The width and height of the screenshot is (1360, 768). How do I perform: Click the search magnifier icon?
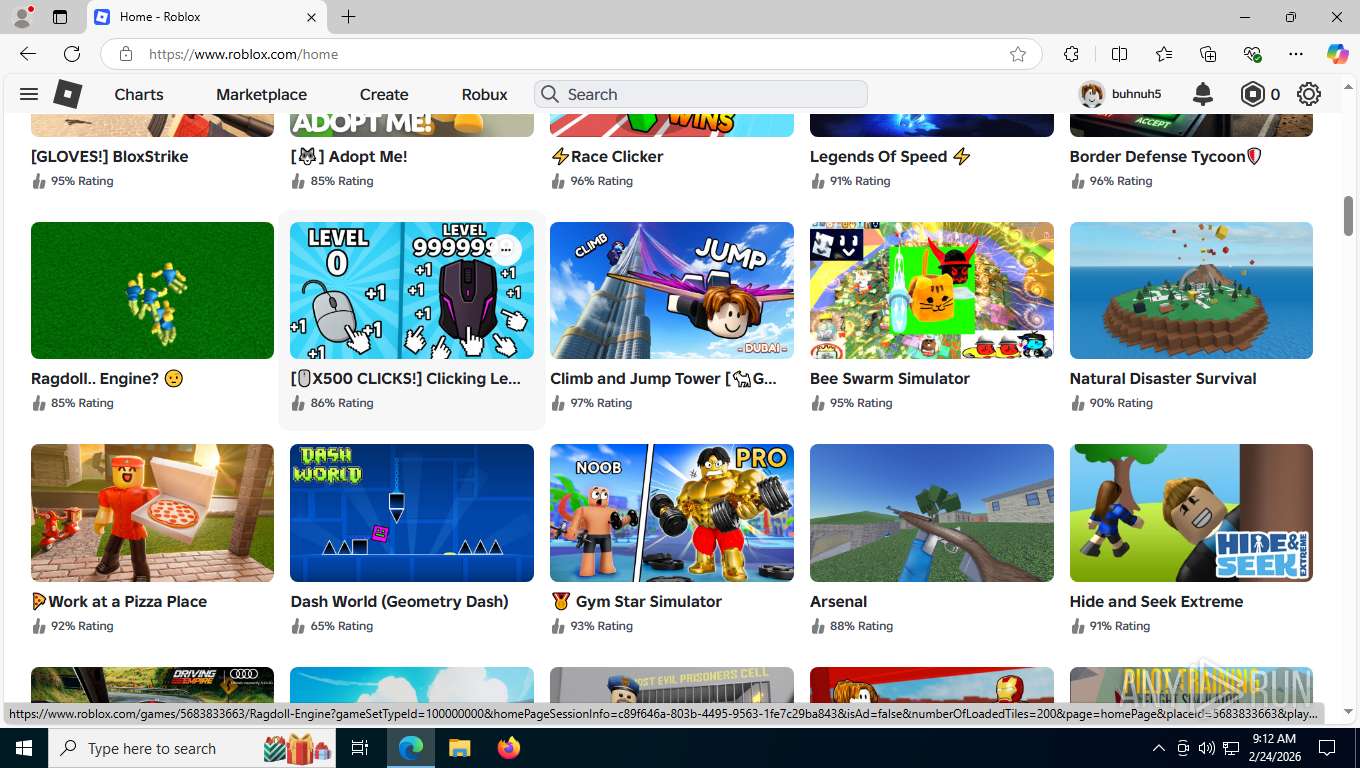(x=549, y=94)
